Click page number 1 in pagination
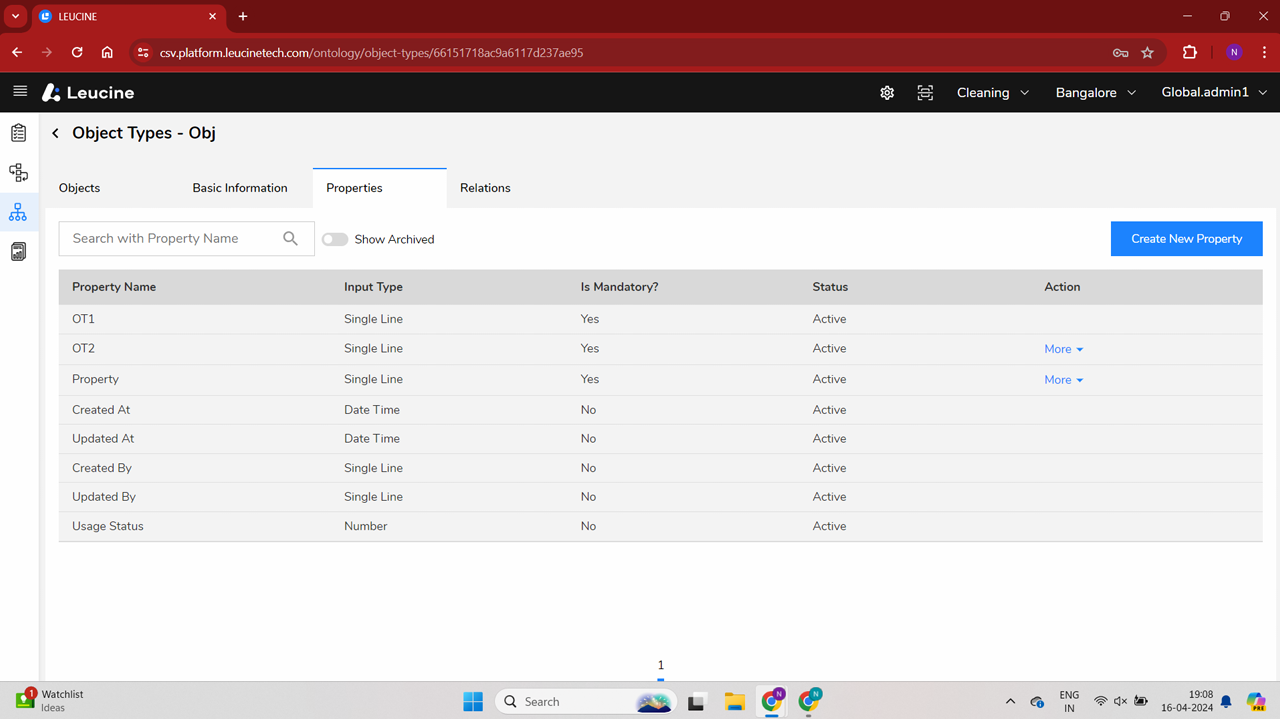This screenshot has width=1280, height=719. click(x=660, y=666)
